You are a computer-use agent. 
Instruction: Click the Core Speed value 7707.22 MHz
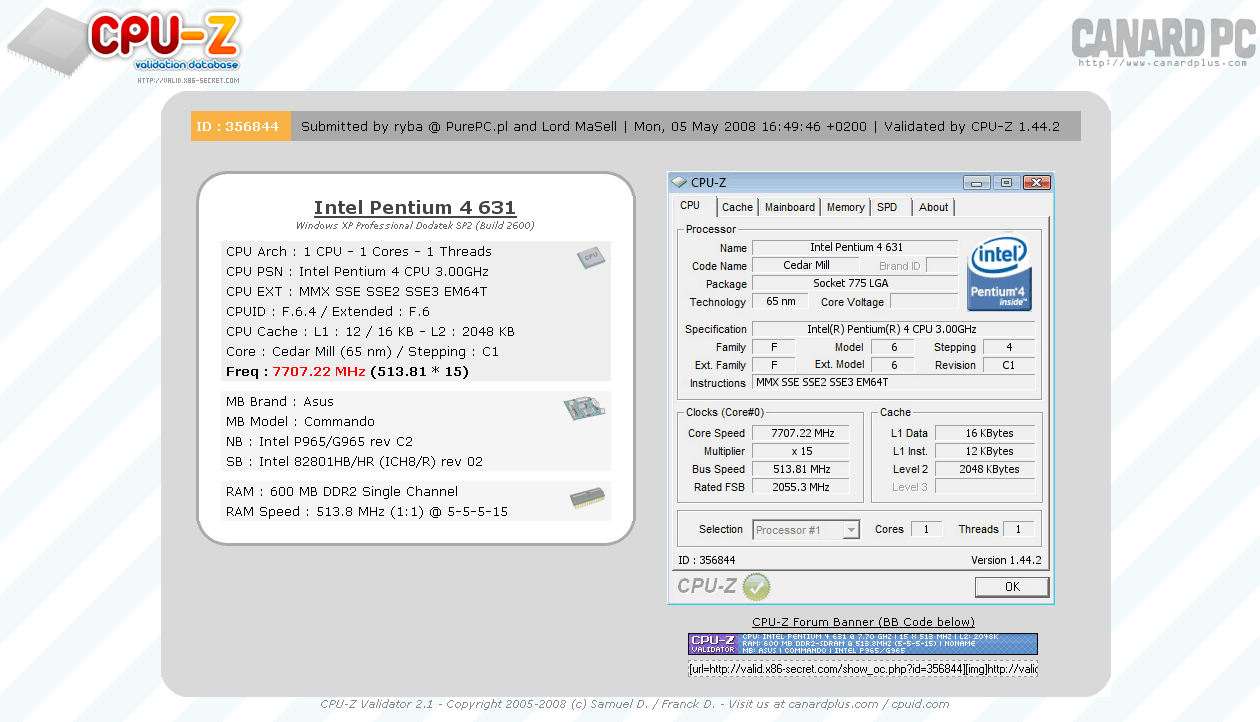(x=802, y=433)
